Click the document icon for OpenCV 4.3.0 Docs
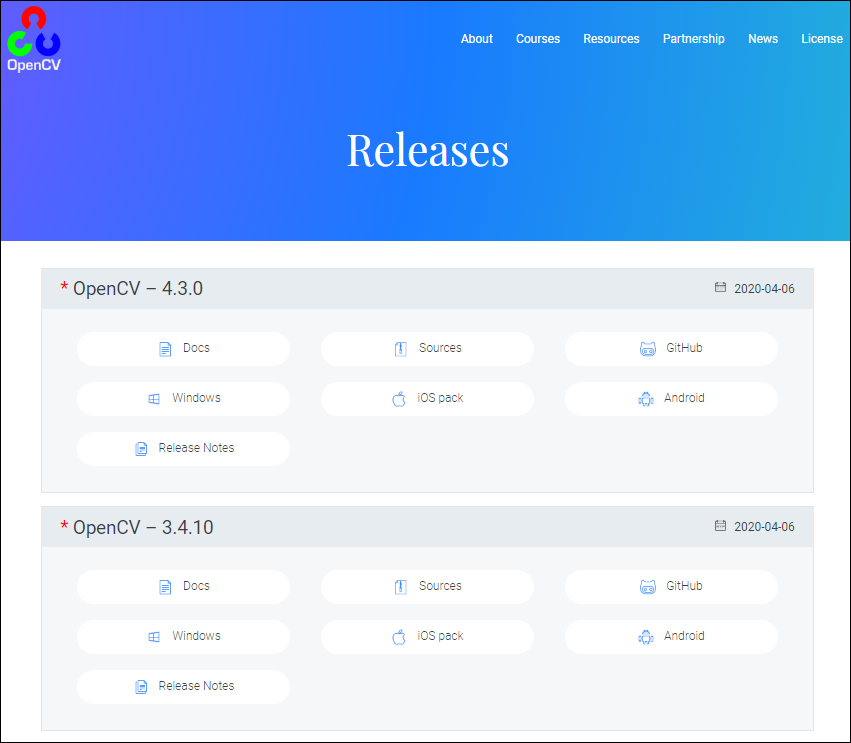The height and width of the screenshot is (743, 851). pyautogui.click(x=165, y=349)
